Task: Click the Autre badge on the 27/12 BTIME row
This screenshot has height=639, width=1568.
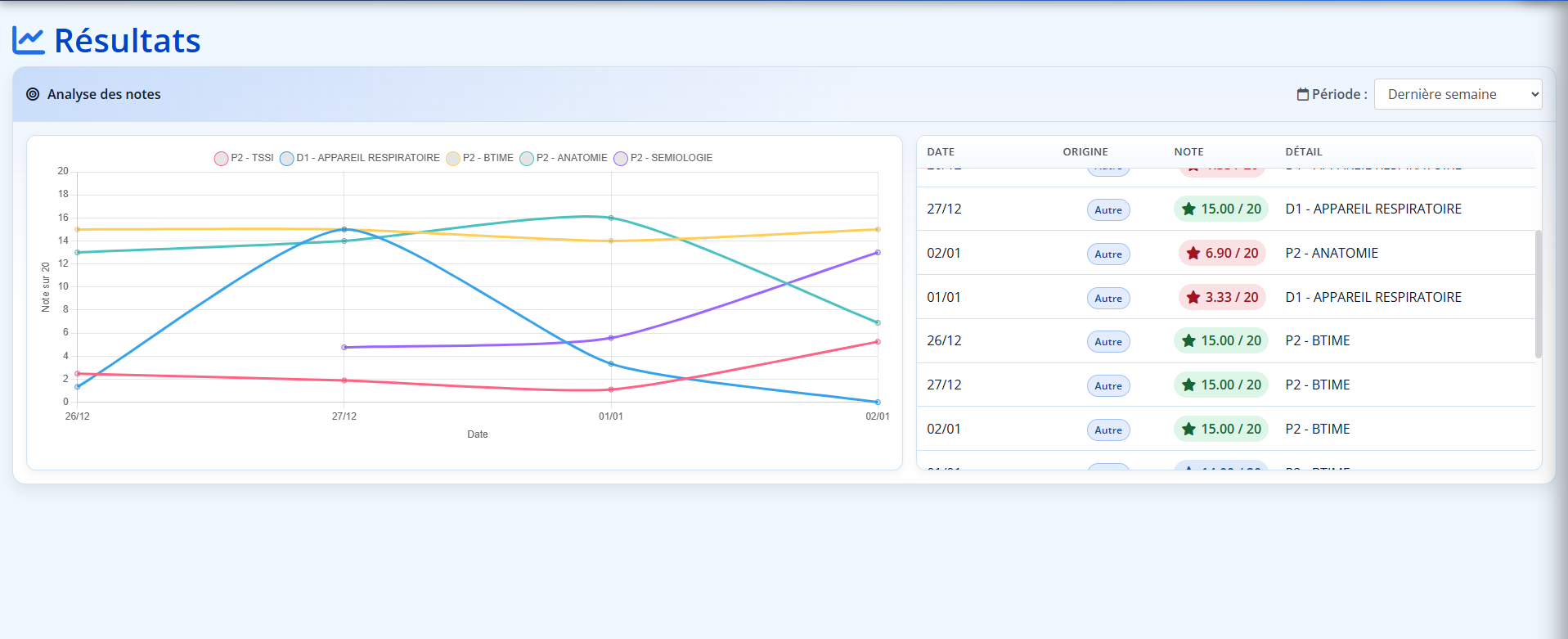Action: tap(1108, 386)
